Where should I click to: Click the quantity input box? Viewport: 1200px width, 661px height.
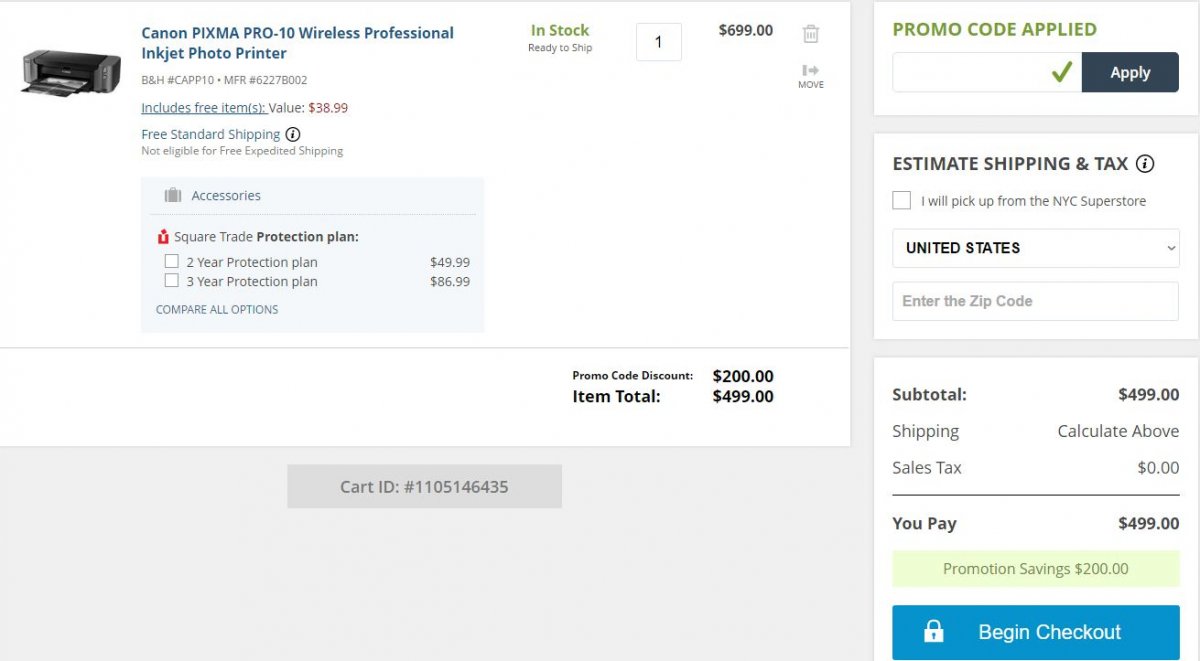(659, 42)
